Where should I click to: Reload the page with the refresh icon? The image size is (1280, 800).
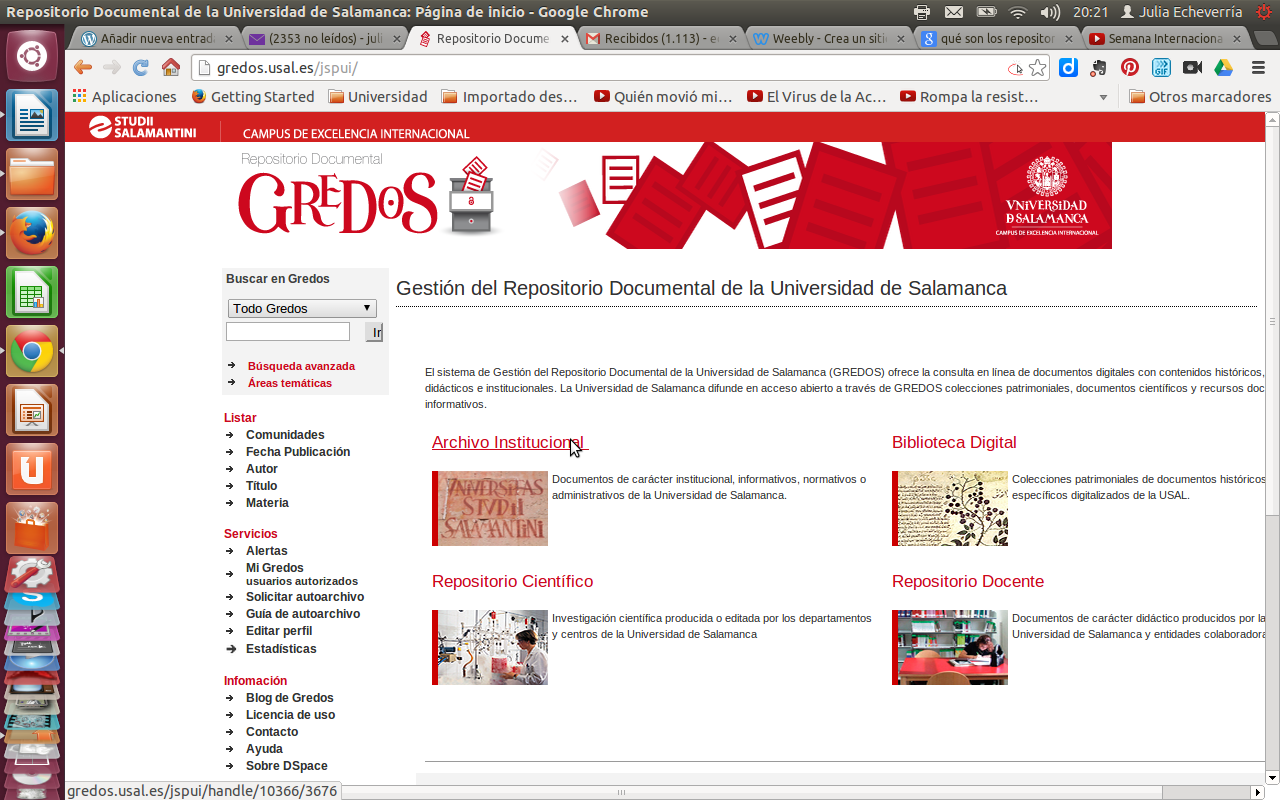pos(140,68)
